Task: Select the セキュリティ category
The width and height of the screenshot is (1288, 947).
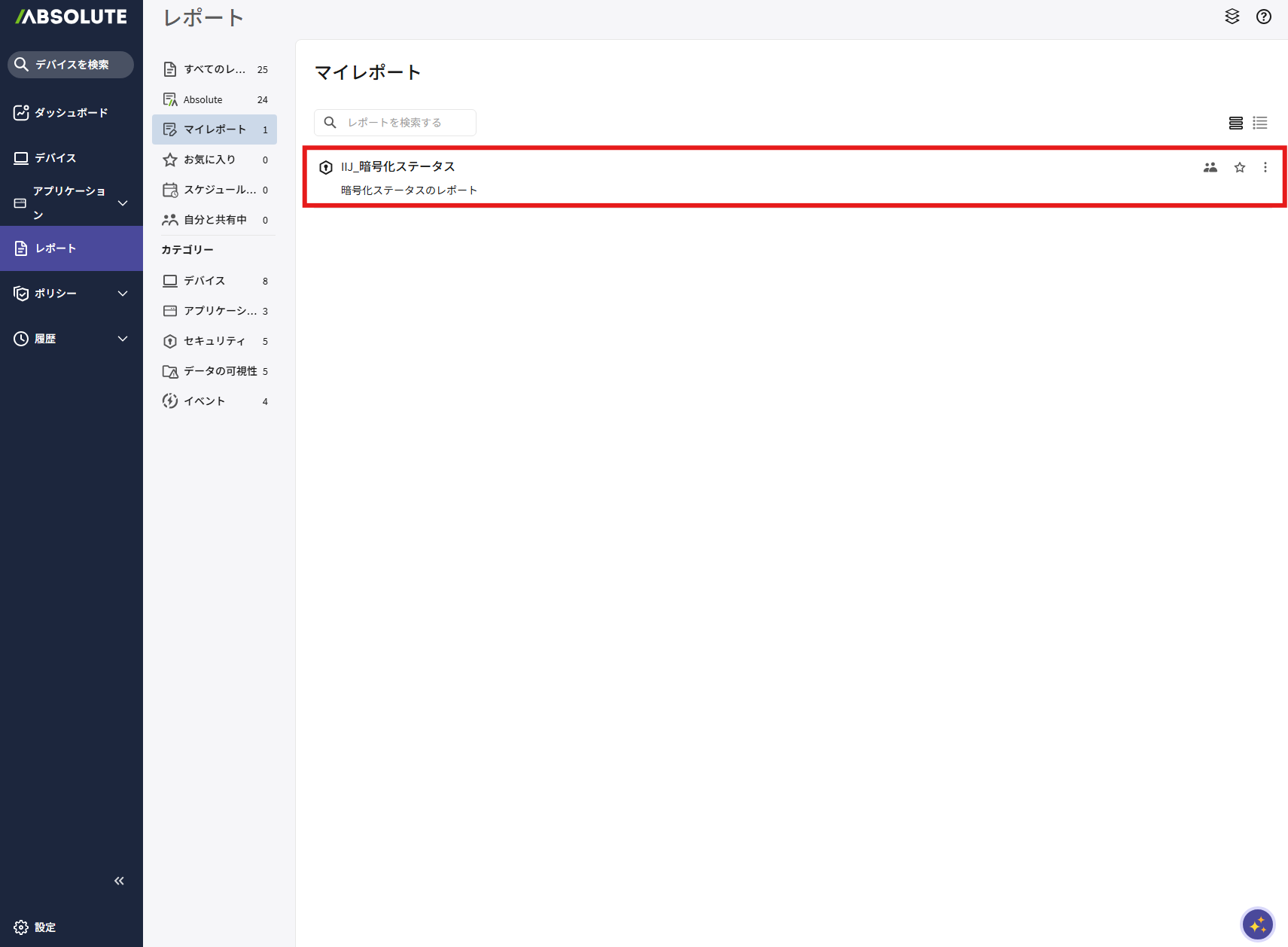Action: pyautogui.click(x=214, y=341)
